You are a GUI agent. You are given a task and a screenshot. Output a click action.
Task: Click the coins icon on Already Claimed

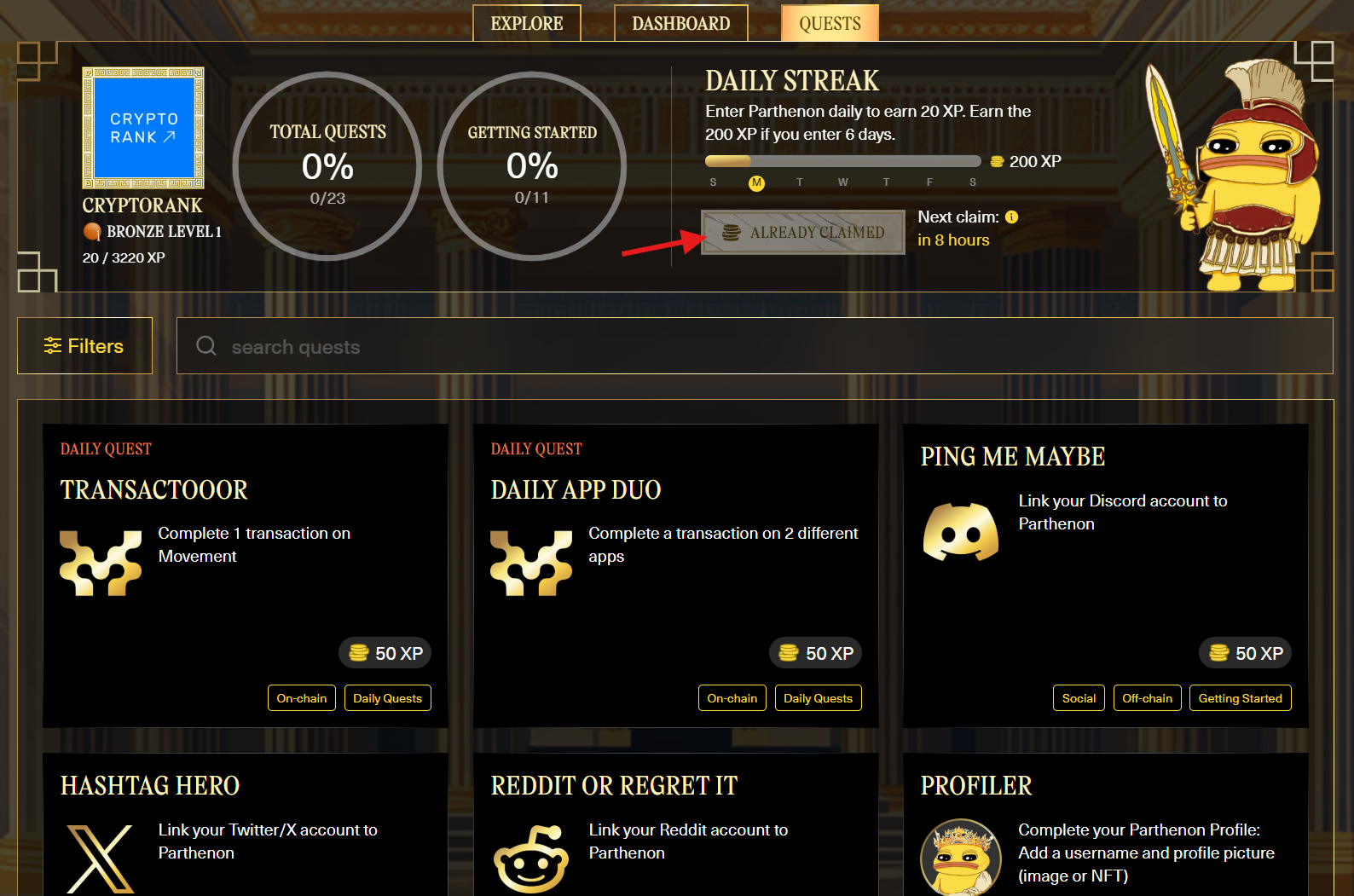[731, 232]
